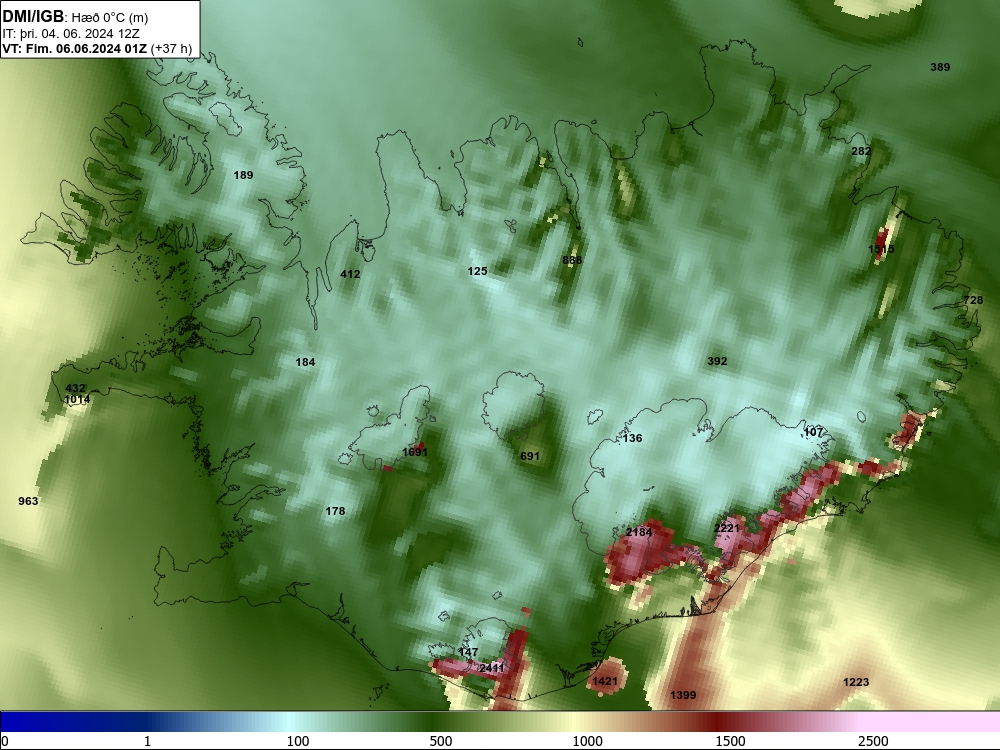Viewport: 1000px width, 750px height.
Task: Click the 1000 tick on the color scale
Action: click(x=587, y=741)
